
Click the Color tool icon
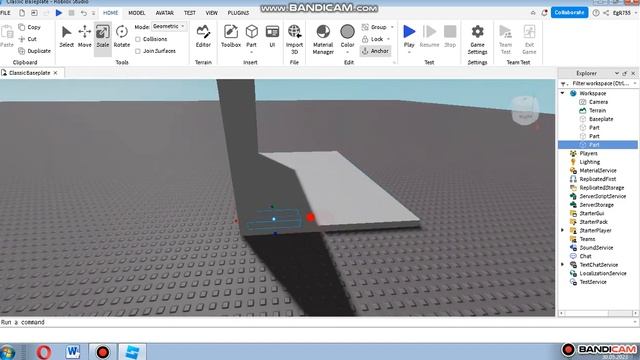pyautogui.click(x=347, y=32)
